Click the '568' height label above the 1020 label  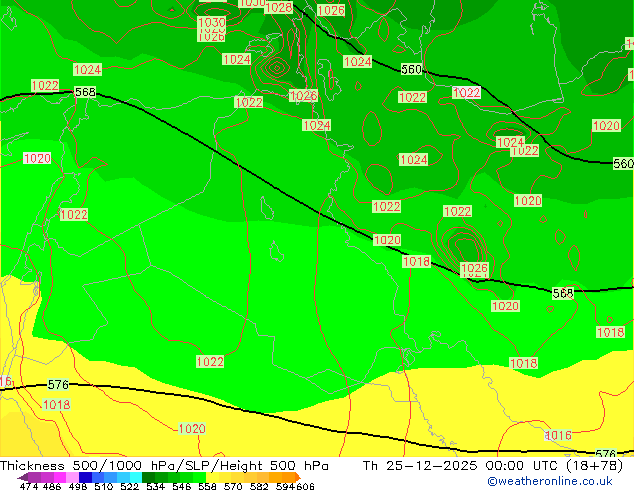pos(563,293)
